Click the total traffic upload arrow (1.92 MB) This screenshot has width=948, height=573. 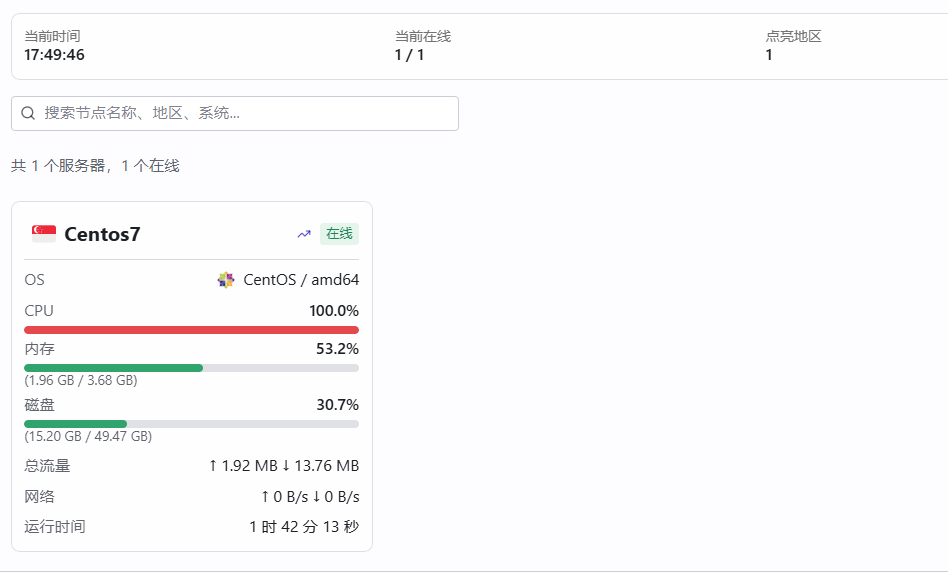pos(213,466)
